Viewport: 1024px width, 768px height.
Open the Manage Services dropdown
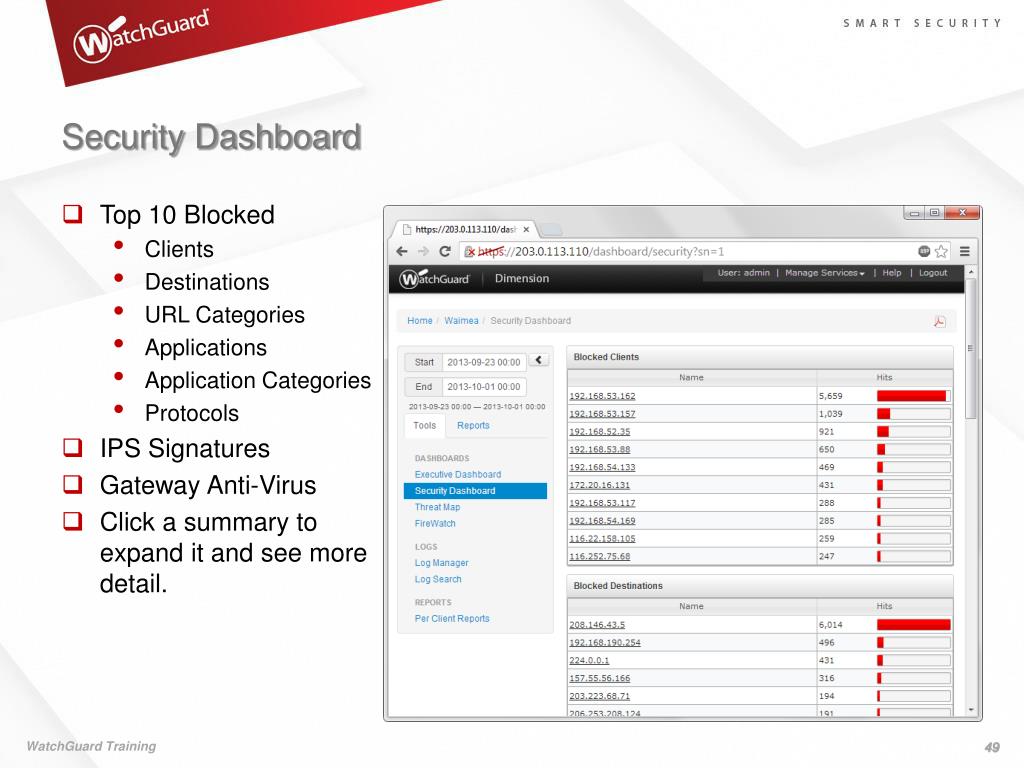point(825,273)
